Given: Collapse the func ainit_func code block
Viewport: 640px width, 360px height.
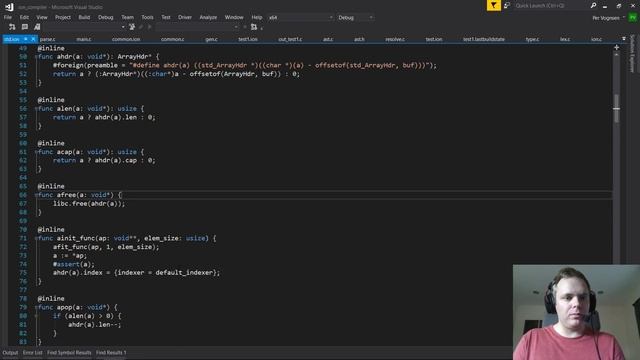Looking at the screenshot, I should tap(36, 238).
